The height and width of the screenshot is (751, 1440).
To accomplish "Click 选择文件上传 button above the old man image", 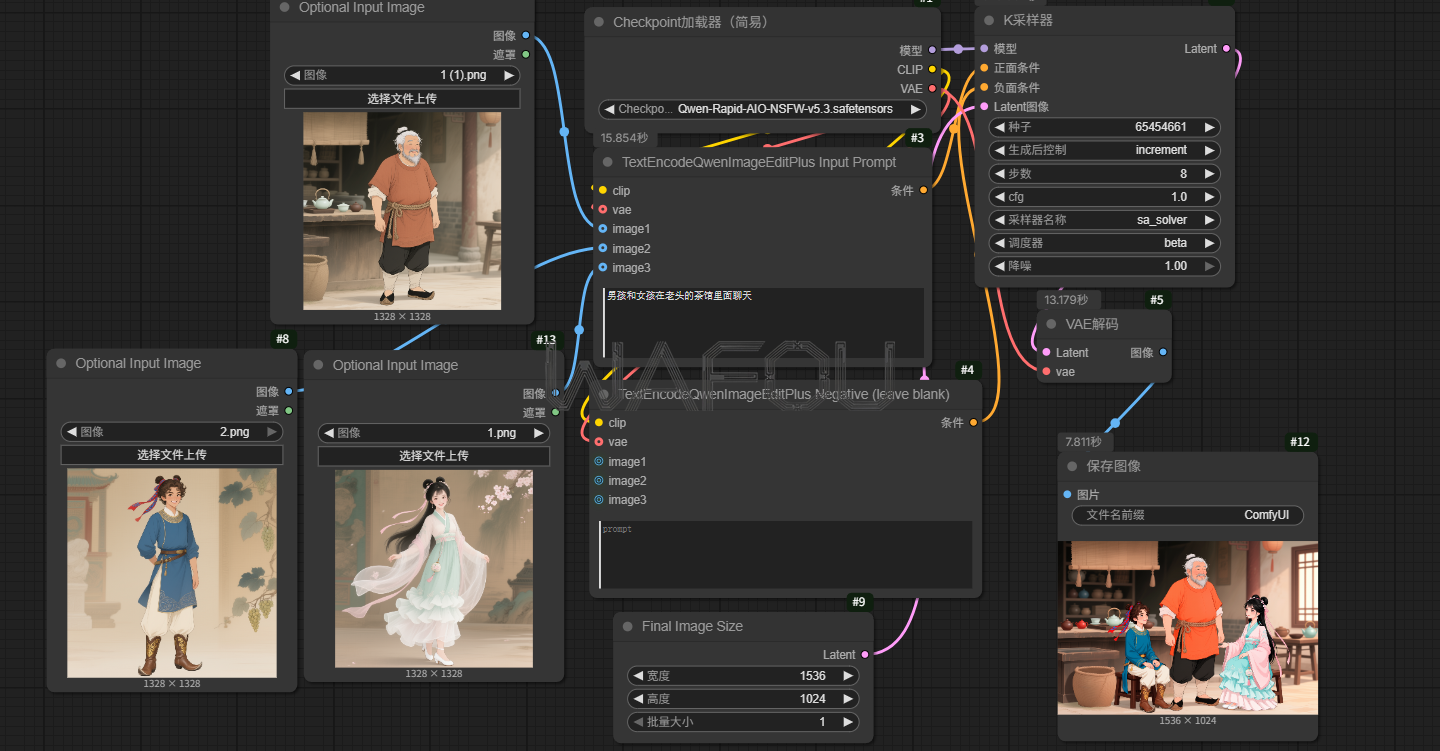I will (x=402, y=99).
